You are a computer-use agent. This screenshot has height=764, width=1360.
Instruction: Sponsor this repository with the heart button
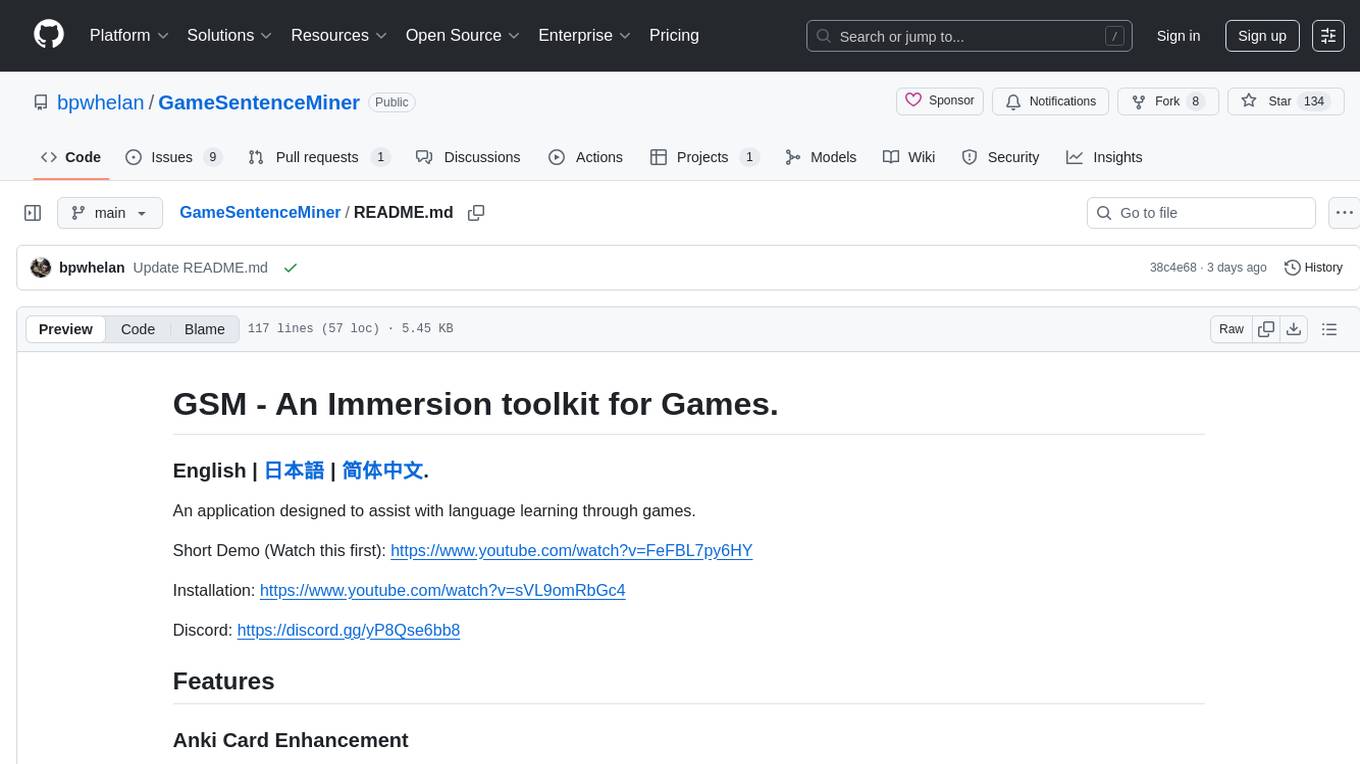coord(940,101)
